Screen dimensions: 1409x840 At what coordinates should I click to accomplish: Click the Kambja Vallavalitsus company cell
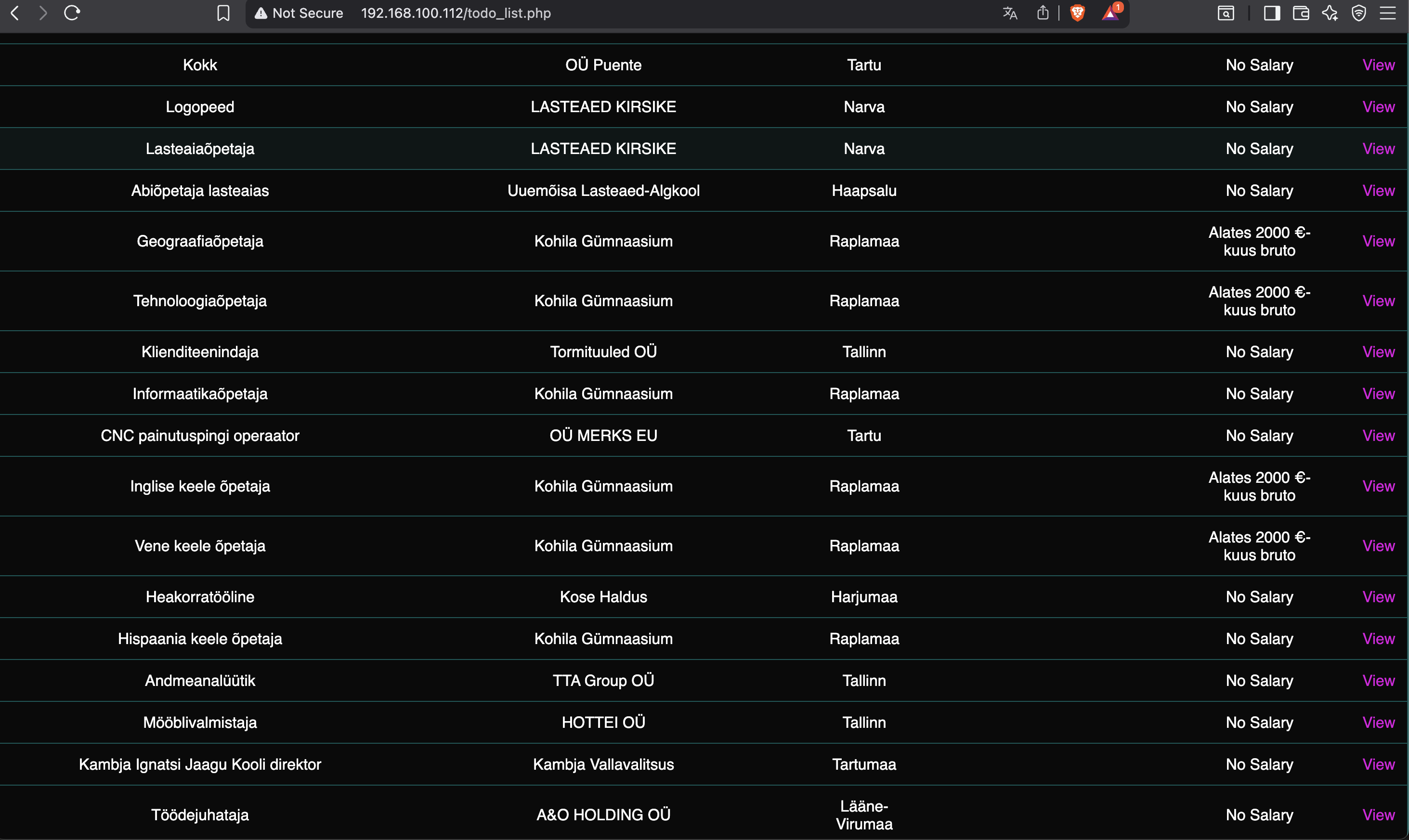tap(603, 765)
